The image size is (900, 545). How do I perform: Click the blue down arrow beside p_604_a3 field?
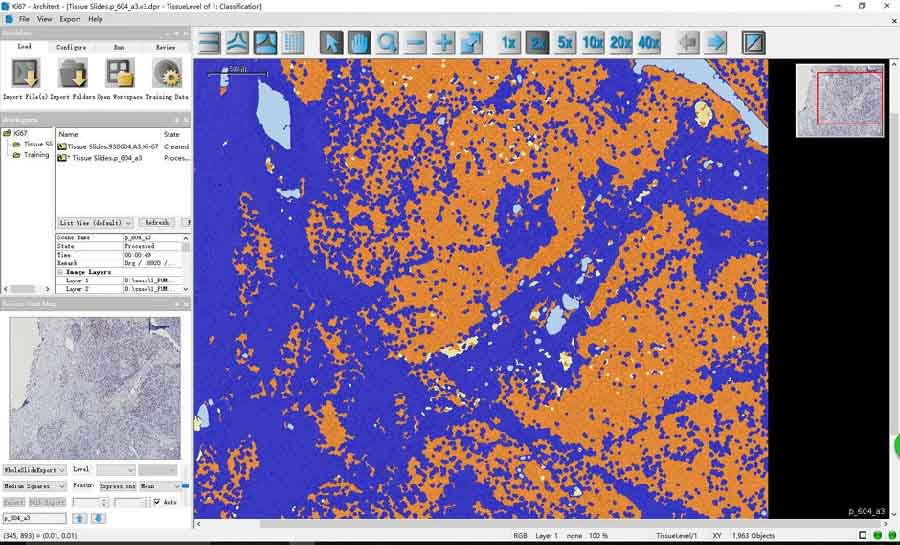tap(99, 518)
